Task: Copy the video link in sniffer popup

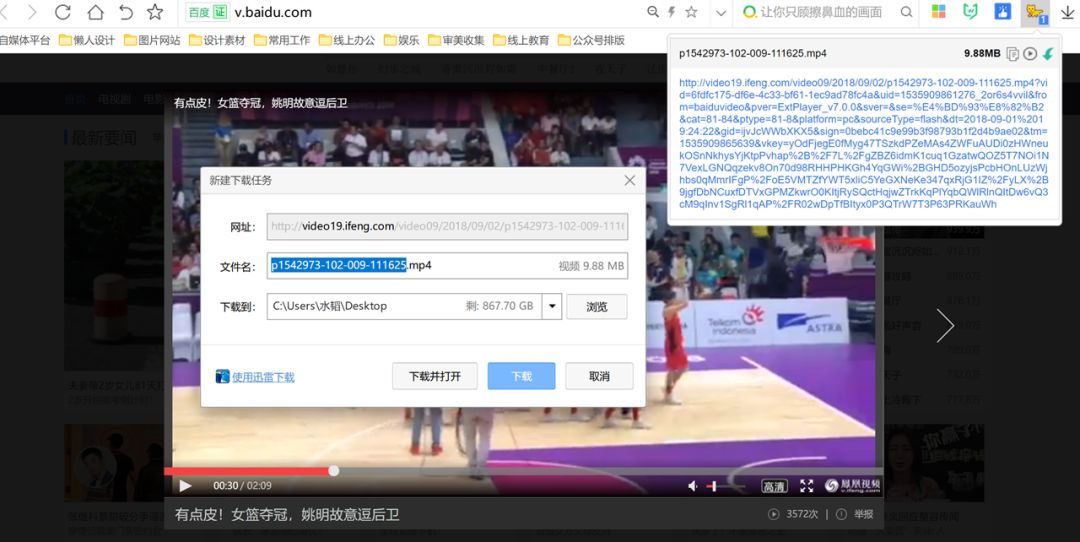Action: tap(1012, 54)
